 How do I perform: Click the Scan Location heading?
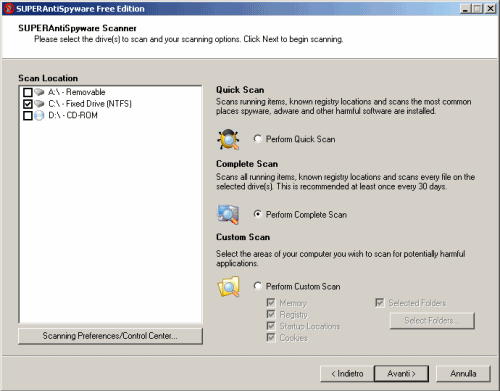[x=48, y=78]
